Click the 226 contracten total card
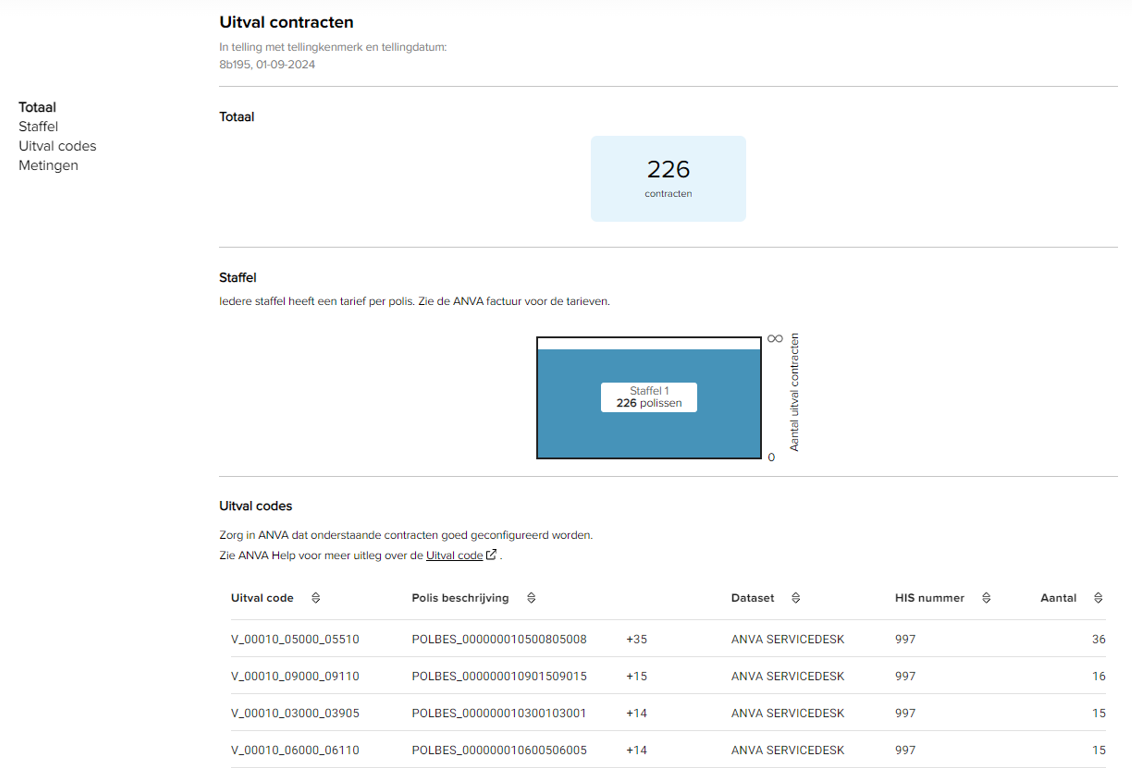1132x768 pixels. pyautogui.click(x=668, y=178)
